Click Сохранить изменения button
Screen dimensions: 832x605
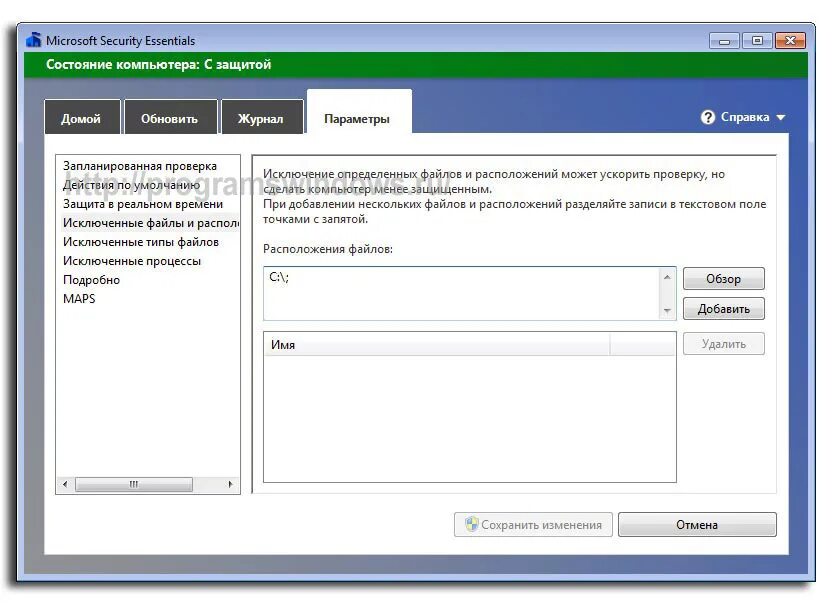pyautogui.click(x=533, y=524)
